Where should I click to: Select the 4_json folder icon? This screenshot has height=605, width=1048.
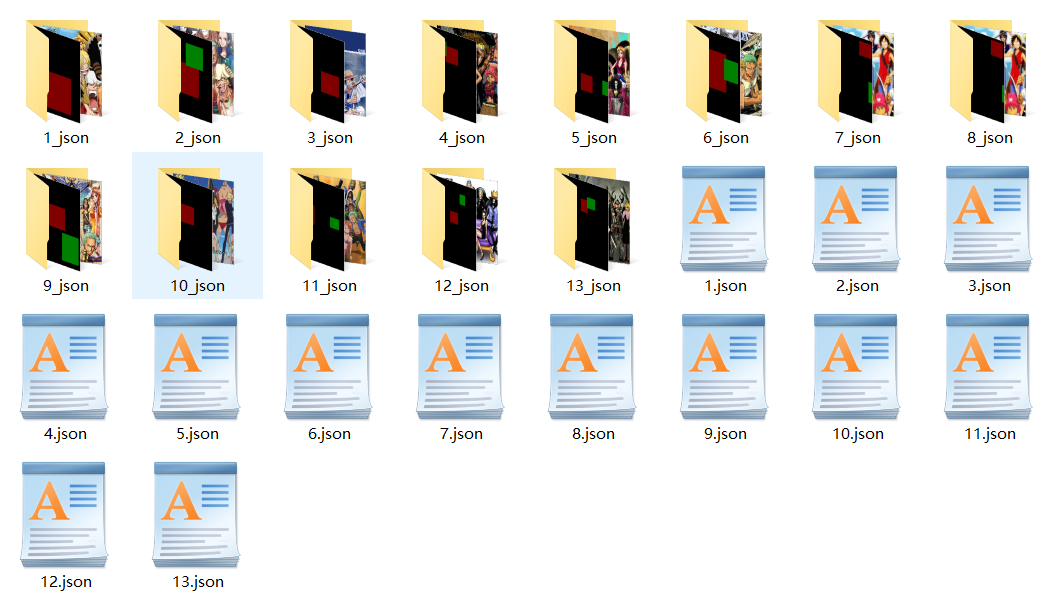point(461,71)
